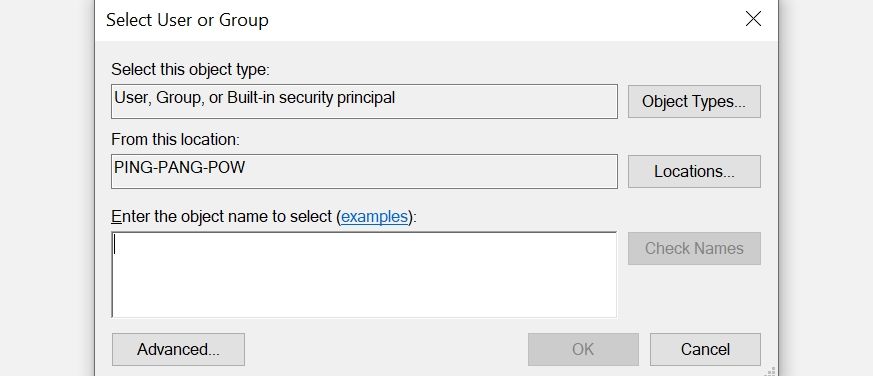The width and height of the screenshot is (873, 376).
Task: Select the 'User, Group, or Built-in' text
Action: click(254, 98)
